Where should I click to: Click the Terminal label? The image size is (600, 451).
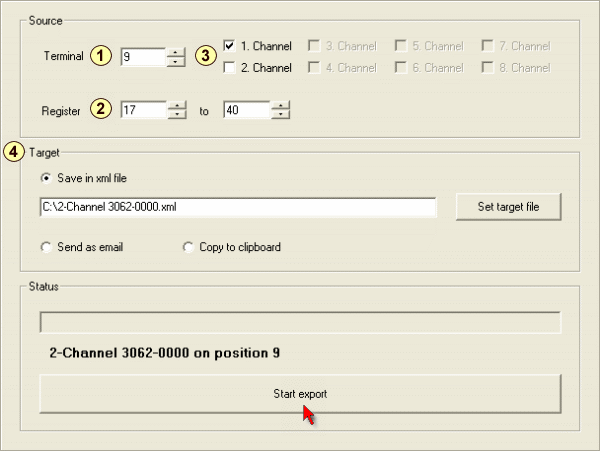point(64,56)
